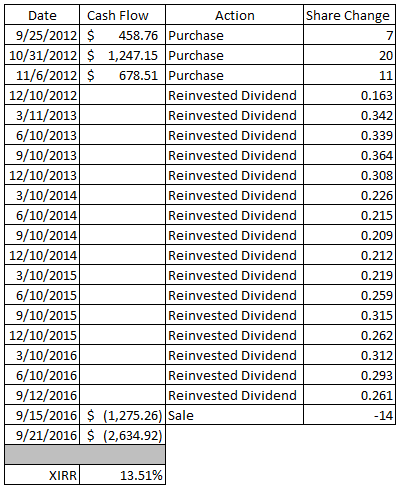Click Reinvested Dividend for 6/10/2013
Viewport: 402px width, 488px height.
[234, 135]
